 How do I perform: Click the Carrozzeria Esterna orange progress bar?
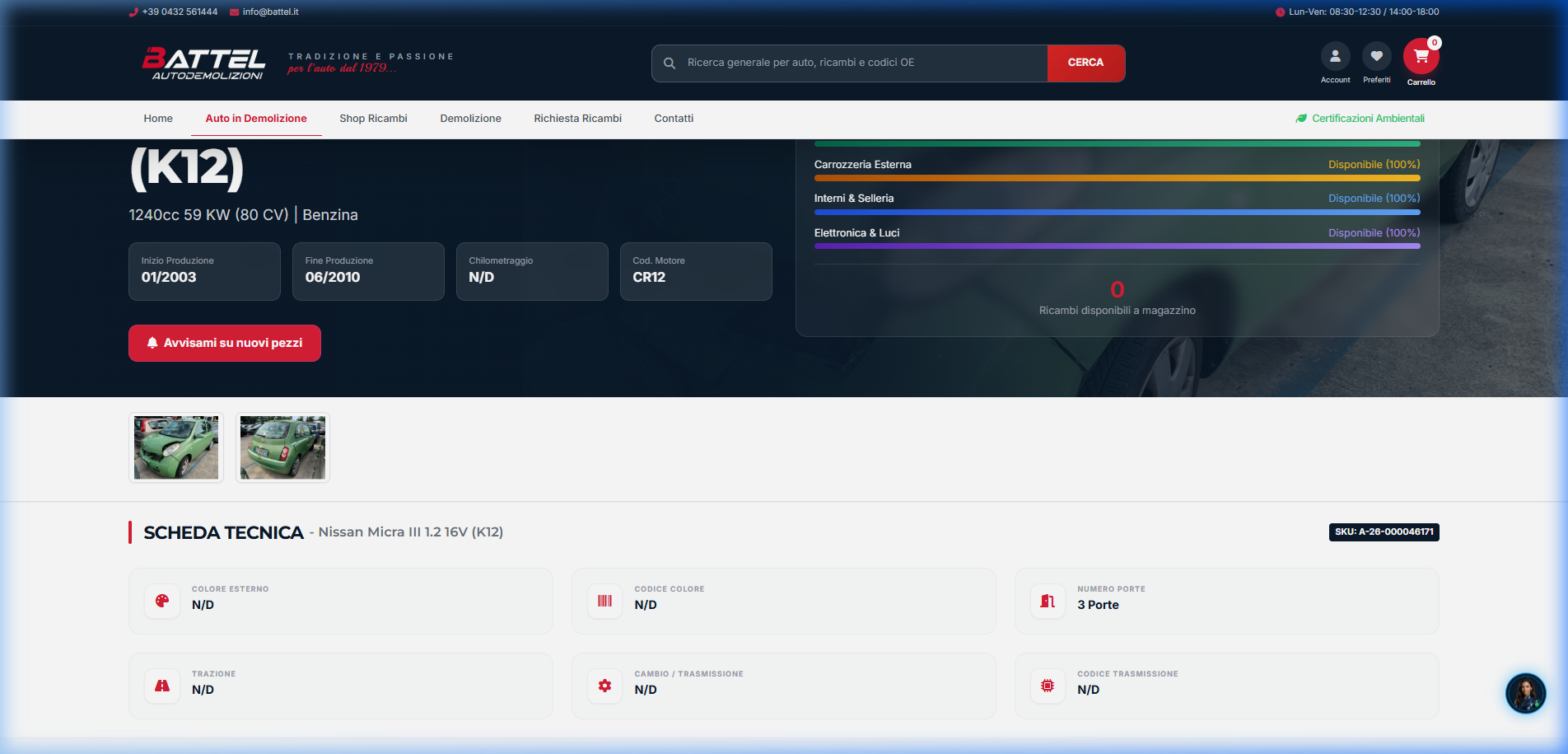[x=1117, y=178]
